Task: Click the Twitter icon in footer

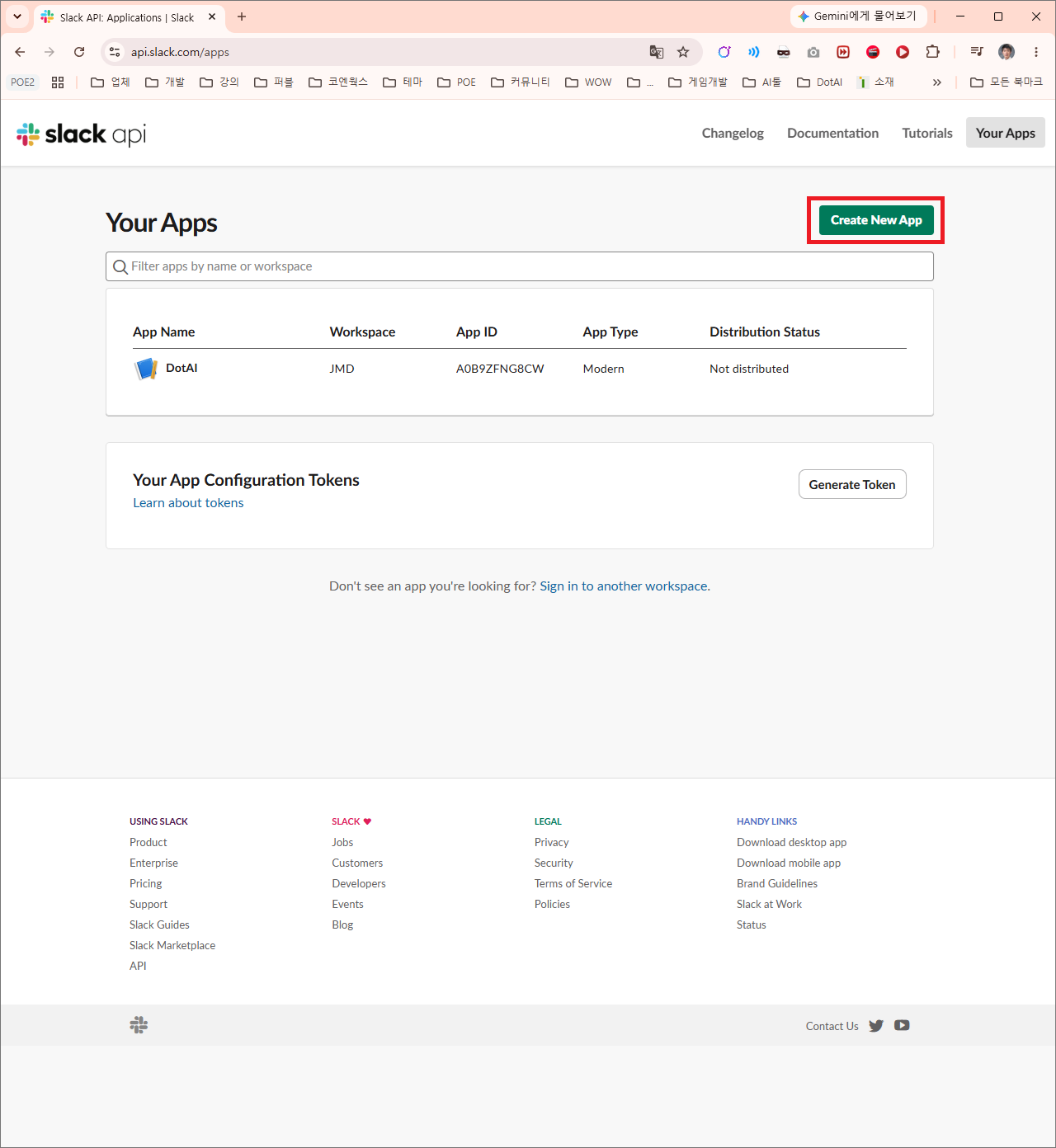Action: coord(876,1026)
